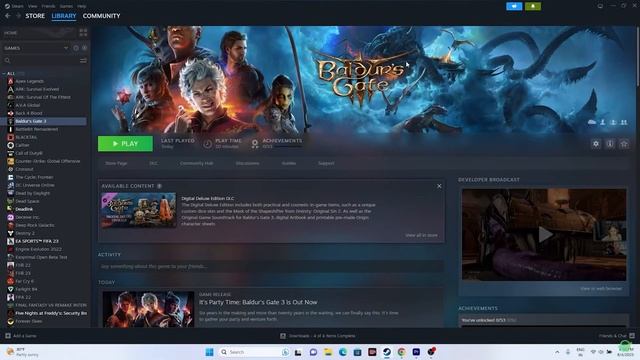This screenshot has width=640, height=360.
Task: Click the favorite icon beside info
Action: point(624,144)
